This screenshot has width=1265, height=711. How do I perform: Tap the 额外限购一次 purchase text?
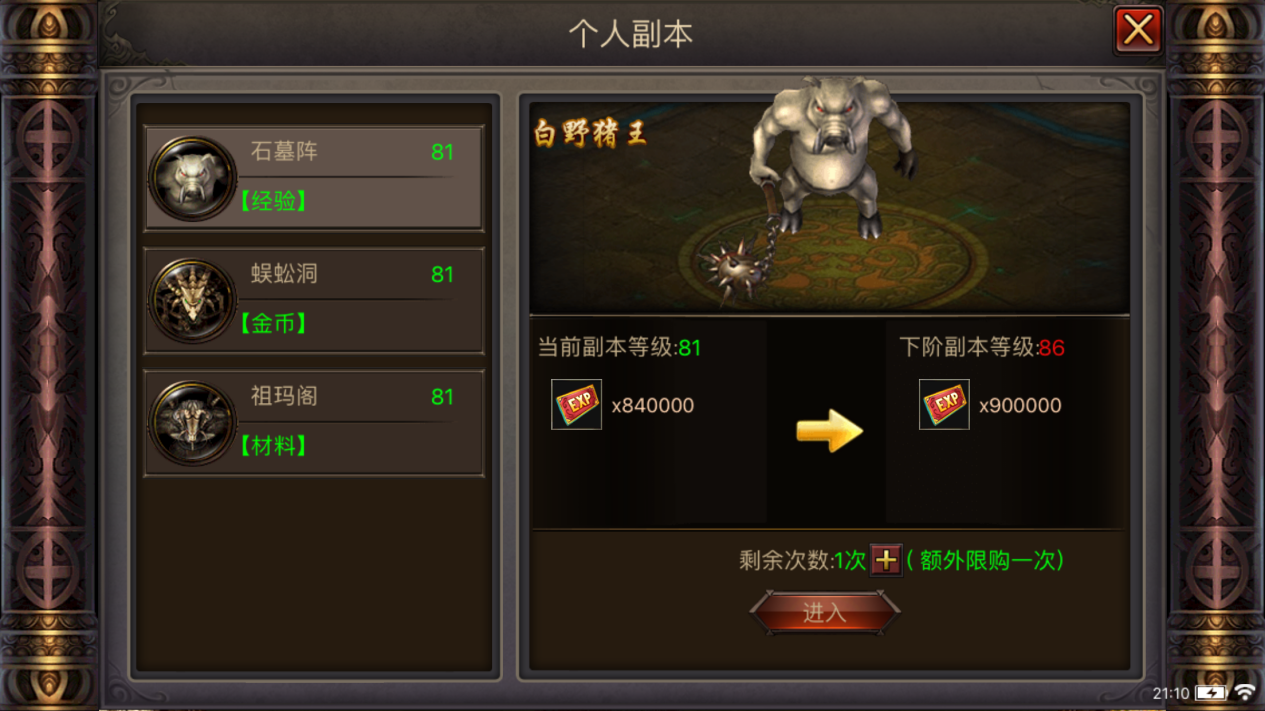coord(986,560)
